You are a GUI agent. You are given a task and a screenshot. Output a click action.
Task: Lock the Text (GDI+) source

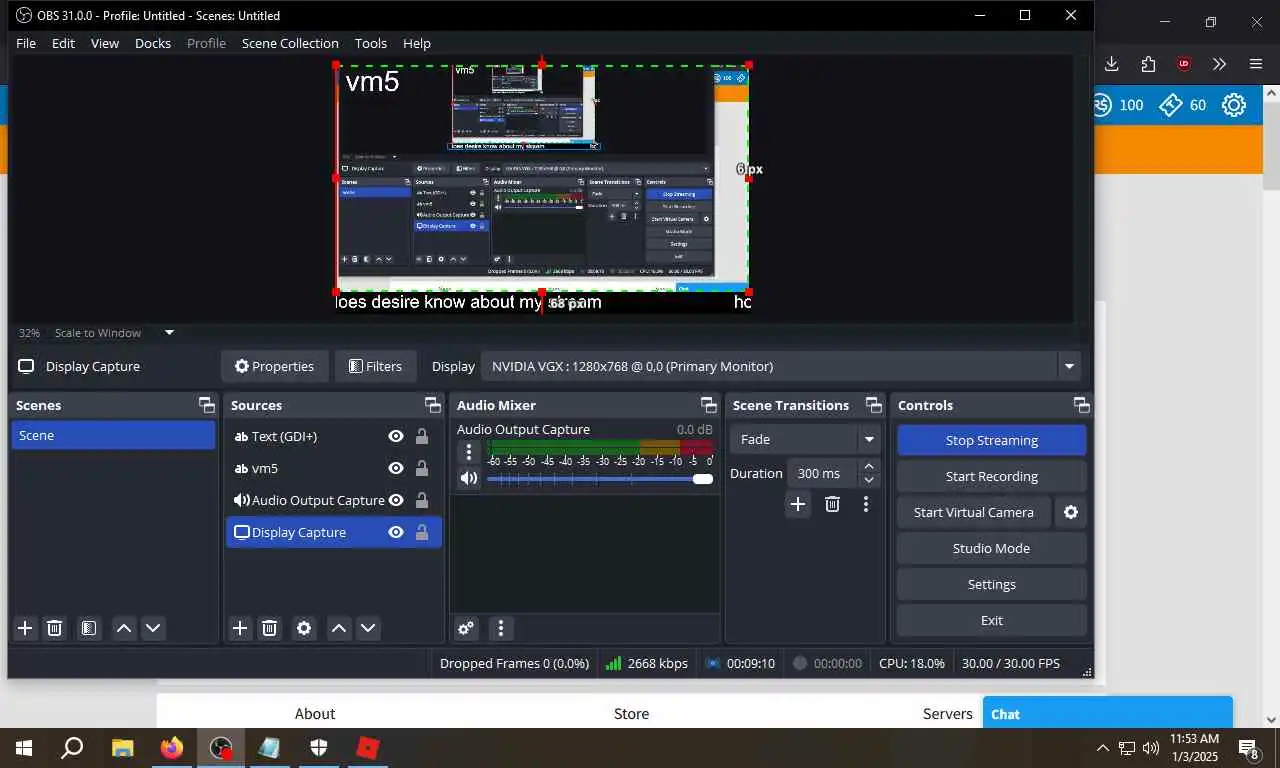(x=422, y=436)
